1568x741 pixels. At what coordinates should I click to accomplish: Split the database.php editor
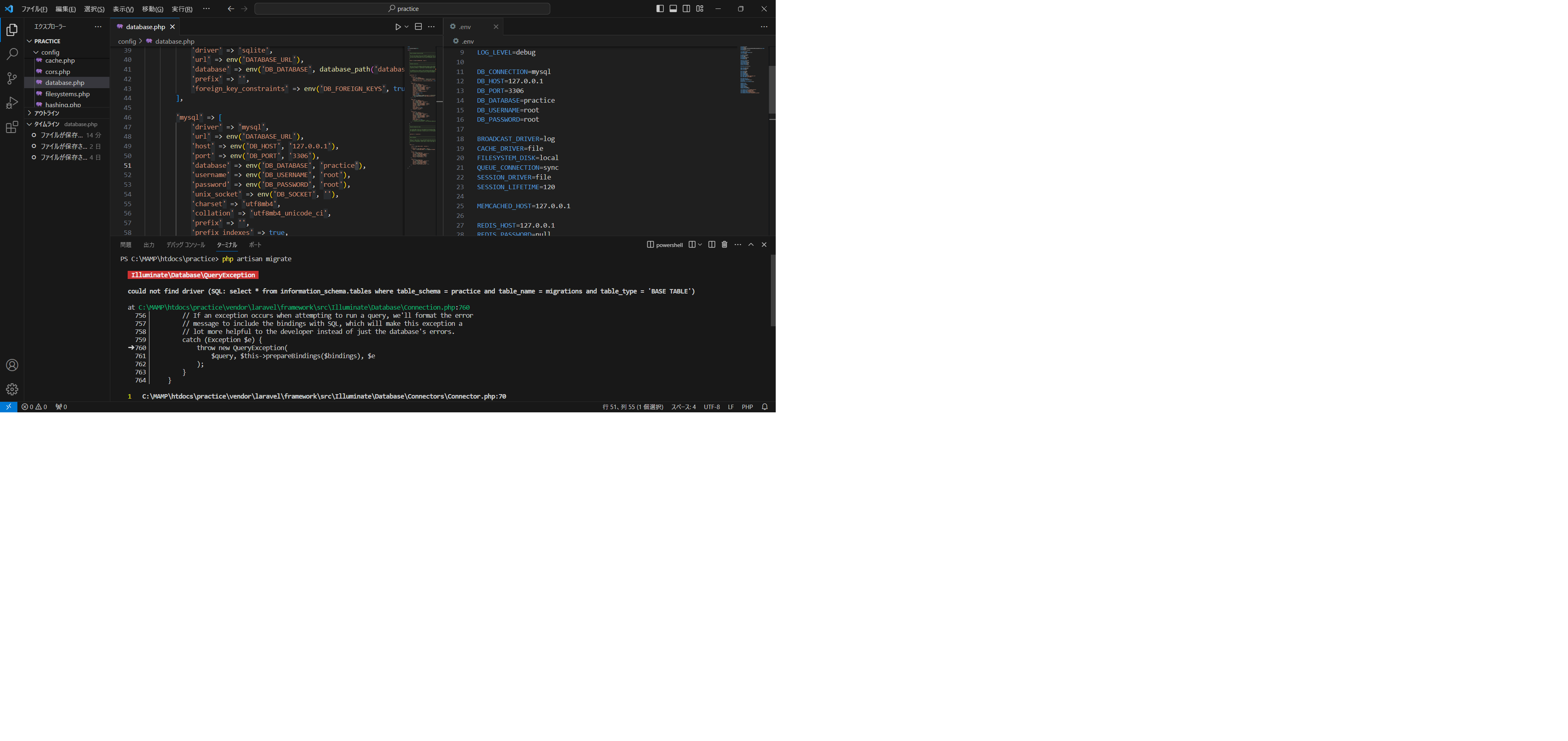click(x=418, y=27)
